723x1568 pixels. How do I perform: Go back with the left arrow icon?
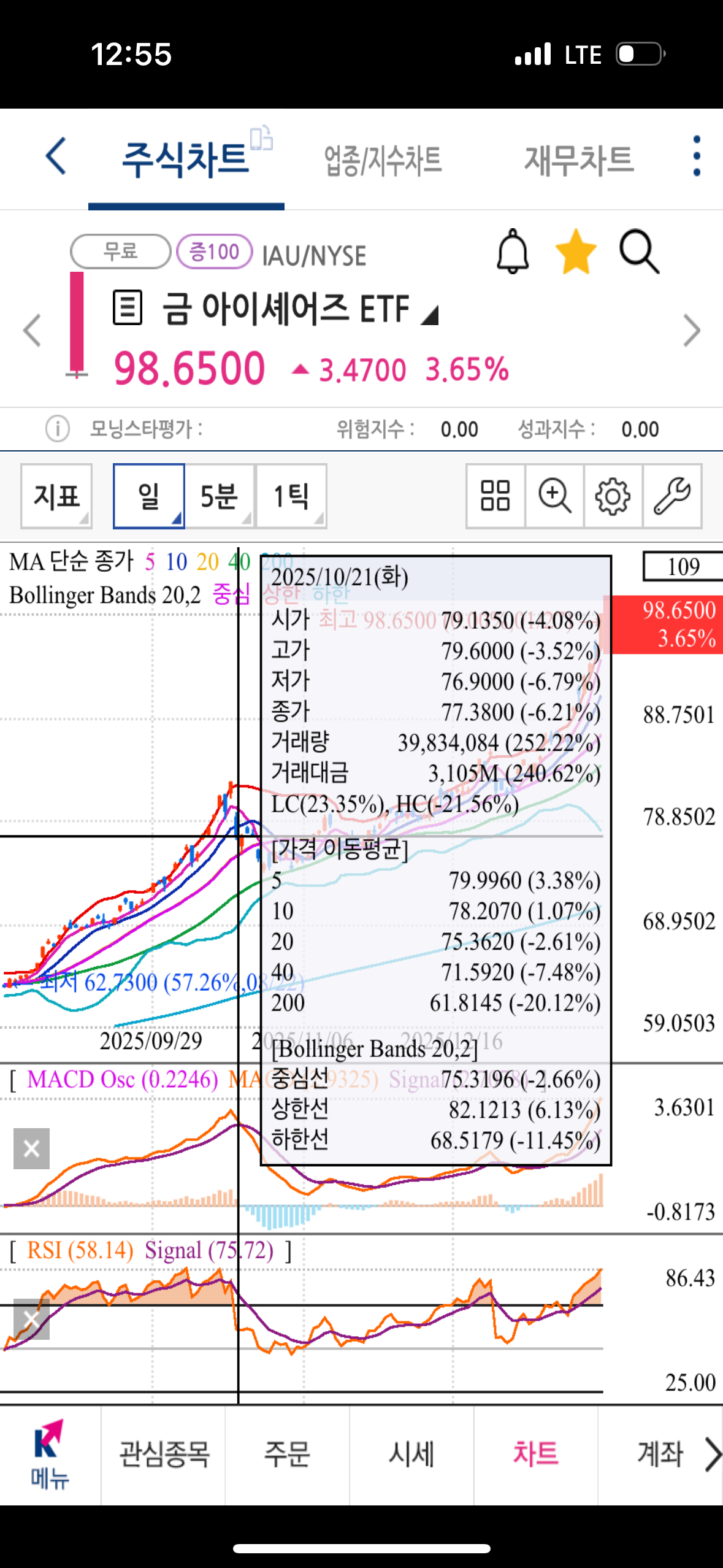[x=56, y=156]
